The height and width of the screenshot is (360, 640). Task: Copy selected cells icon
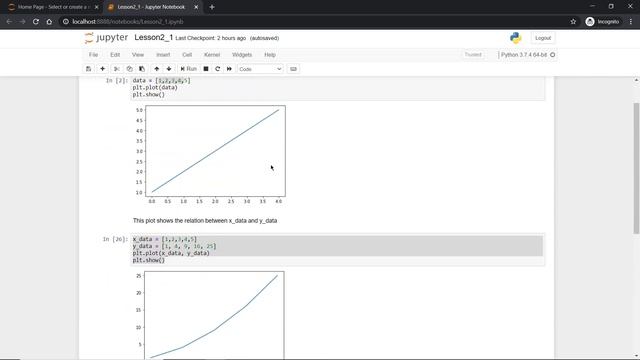coord(129,69)
